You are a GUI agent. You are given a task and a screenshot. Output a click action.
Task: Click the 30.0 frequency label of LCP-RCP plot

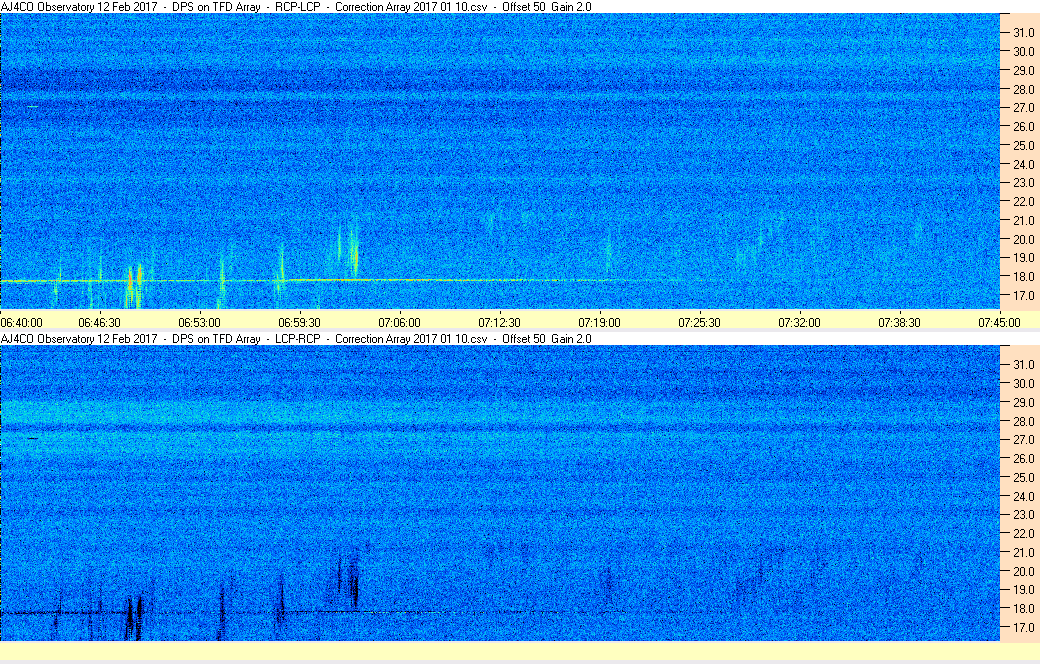1023,383
